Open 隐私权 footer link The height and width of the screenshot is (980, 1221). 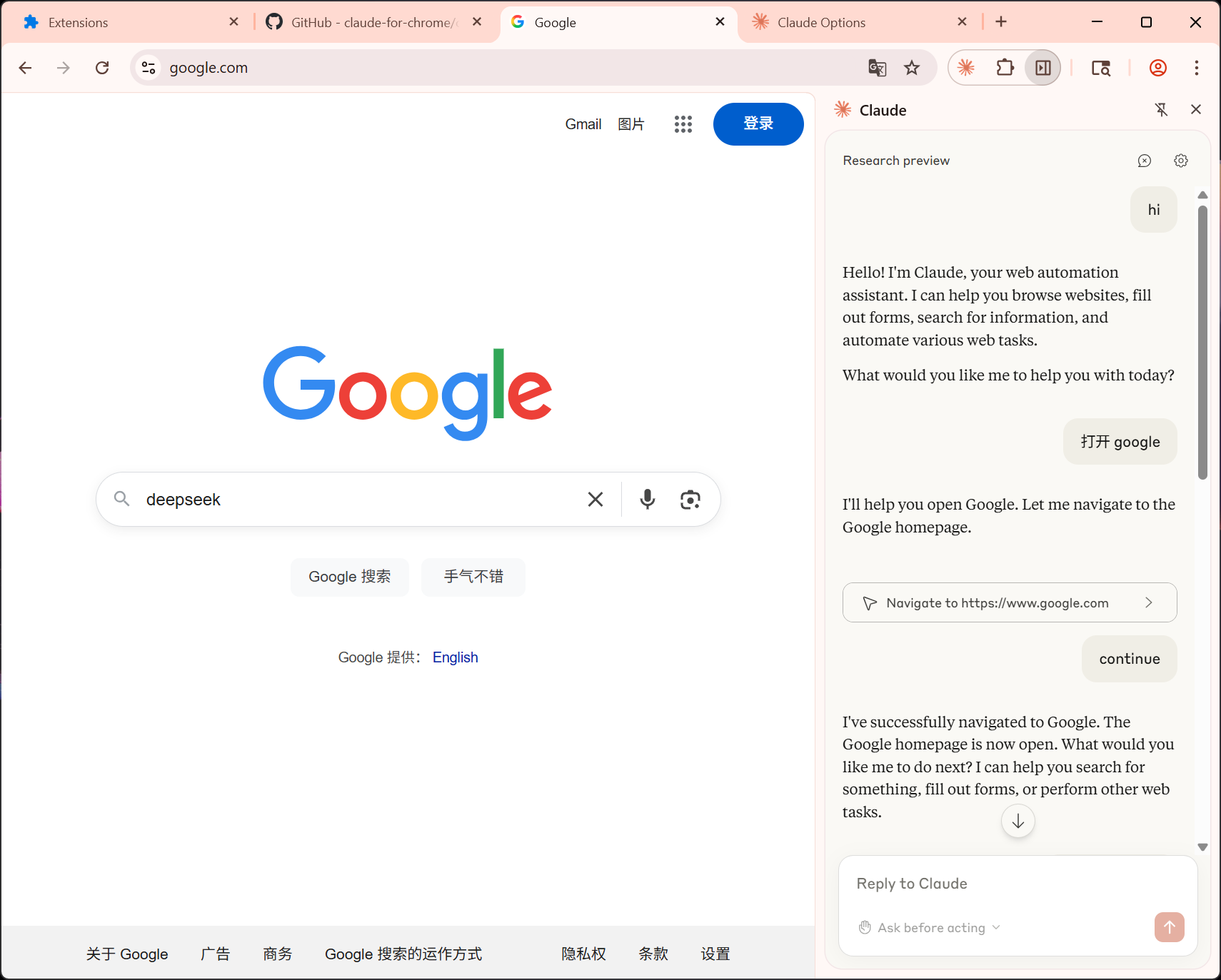pyautogui.click(x=584, y=954)
